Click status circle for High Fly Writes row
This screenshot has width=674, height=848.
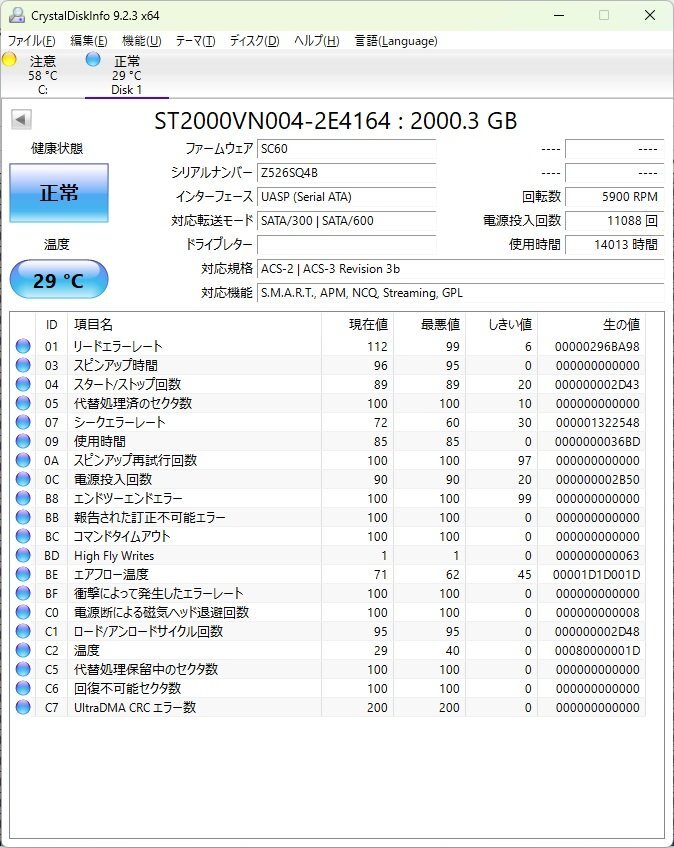[23, 555]
